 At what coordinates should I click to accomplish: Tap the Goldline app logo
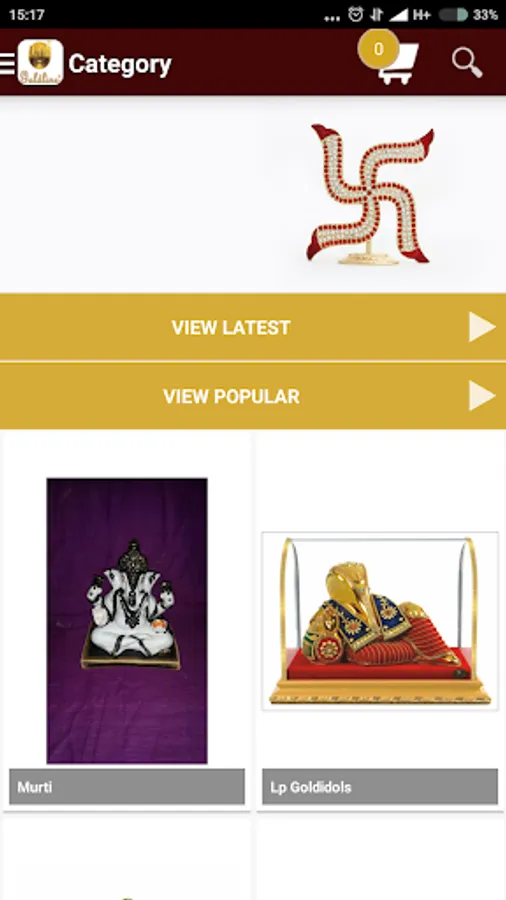click(x=40, y=63)
